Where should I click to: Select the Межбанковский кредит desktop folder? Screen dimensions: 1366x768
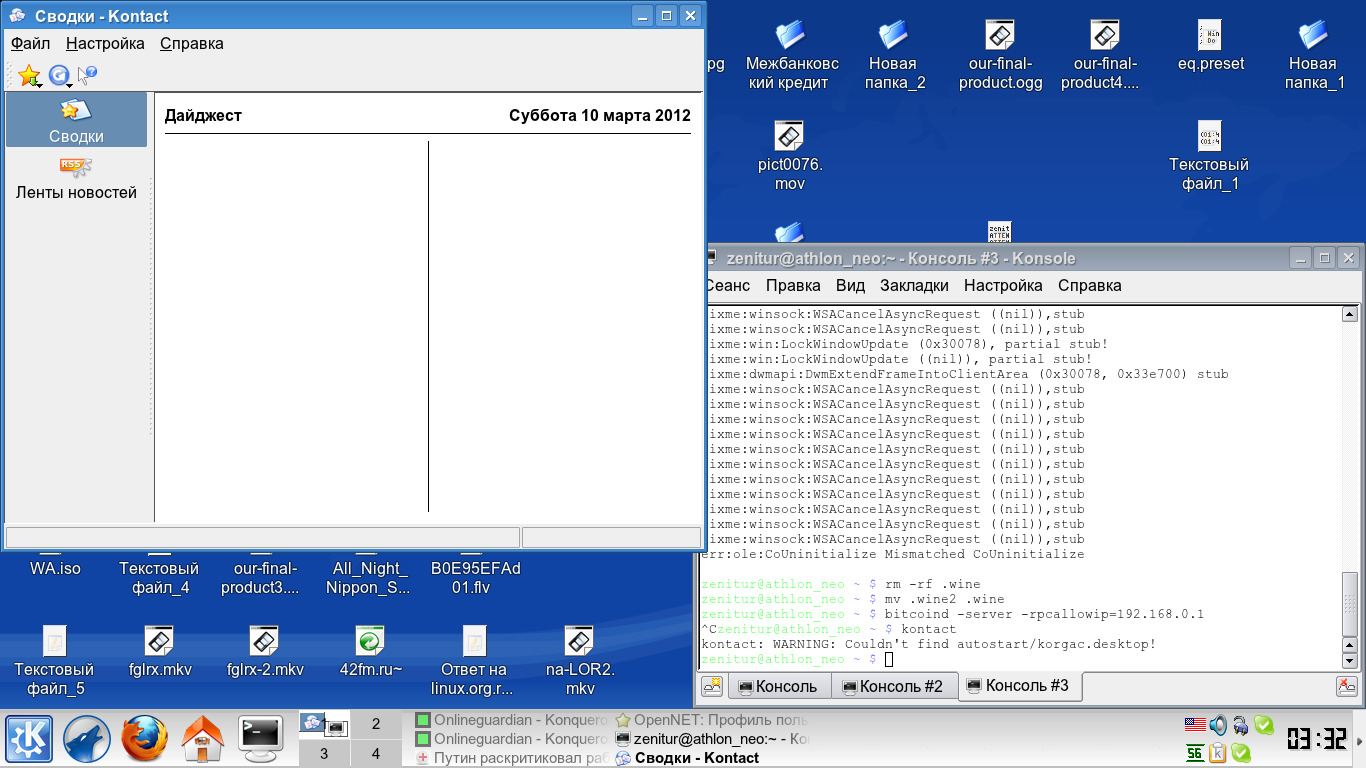click(789, 55)
